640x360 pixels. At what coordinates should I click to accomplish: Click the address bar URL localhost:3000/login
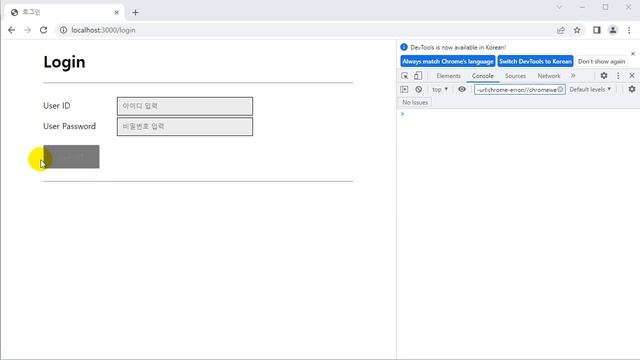tap(103, 30)
